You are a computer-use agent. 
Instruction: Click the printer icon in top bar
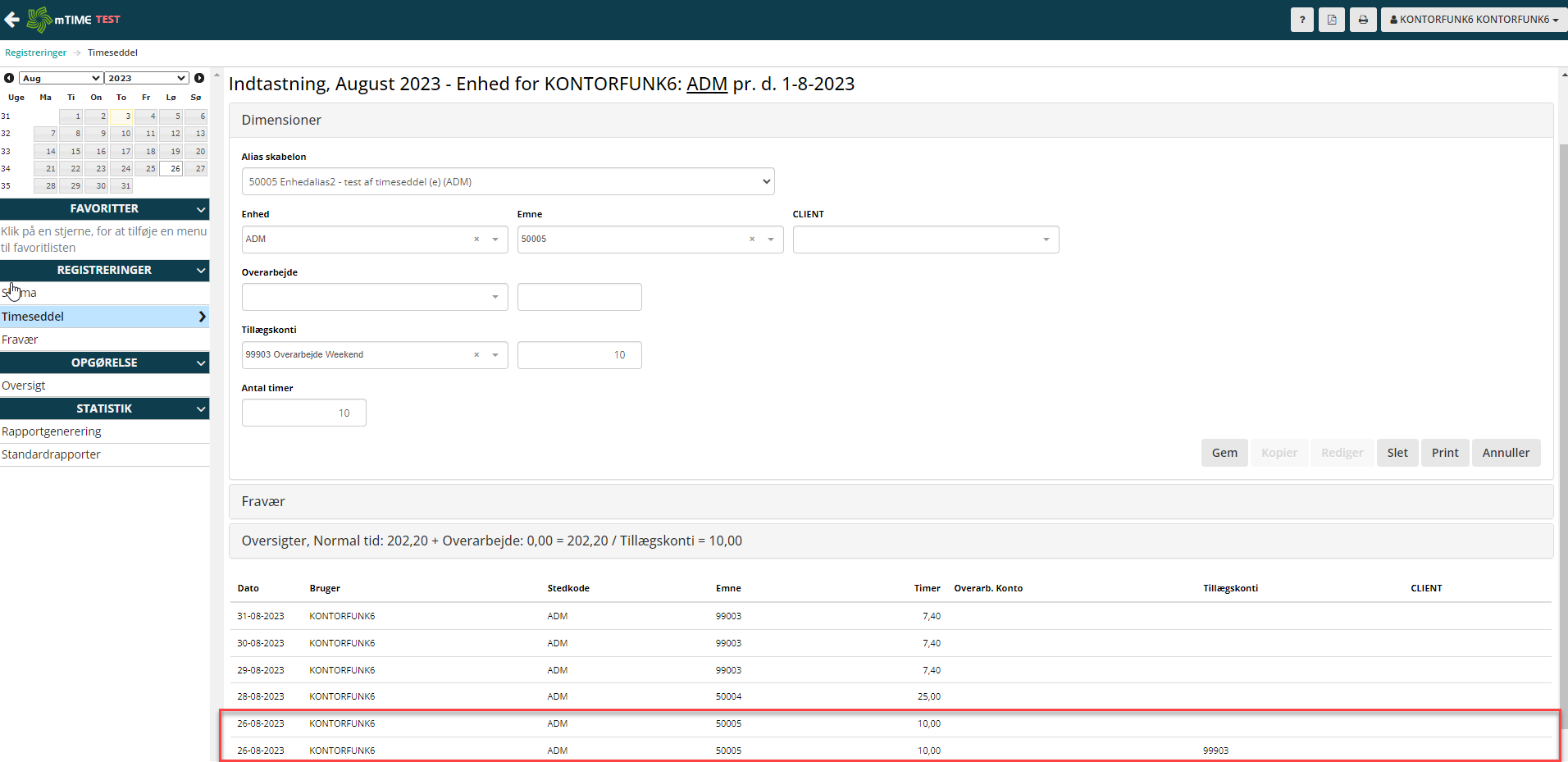pos(1363,20)
